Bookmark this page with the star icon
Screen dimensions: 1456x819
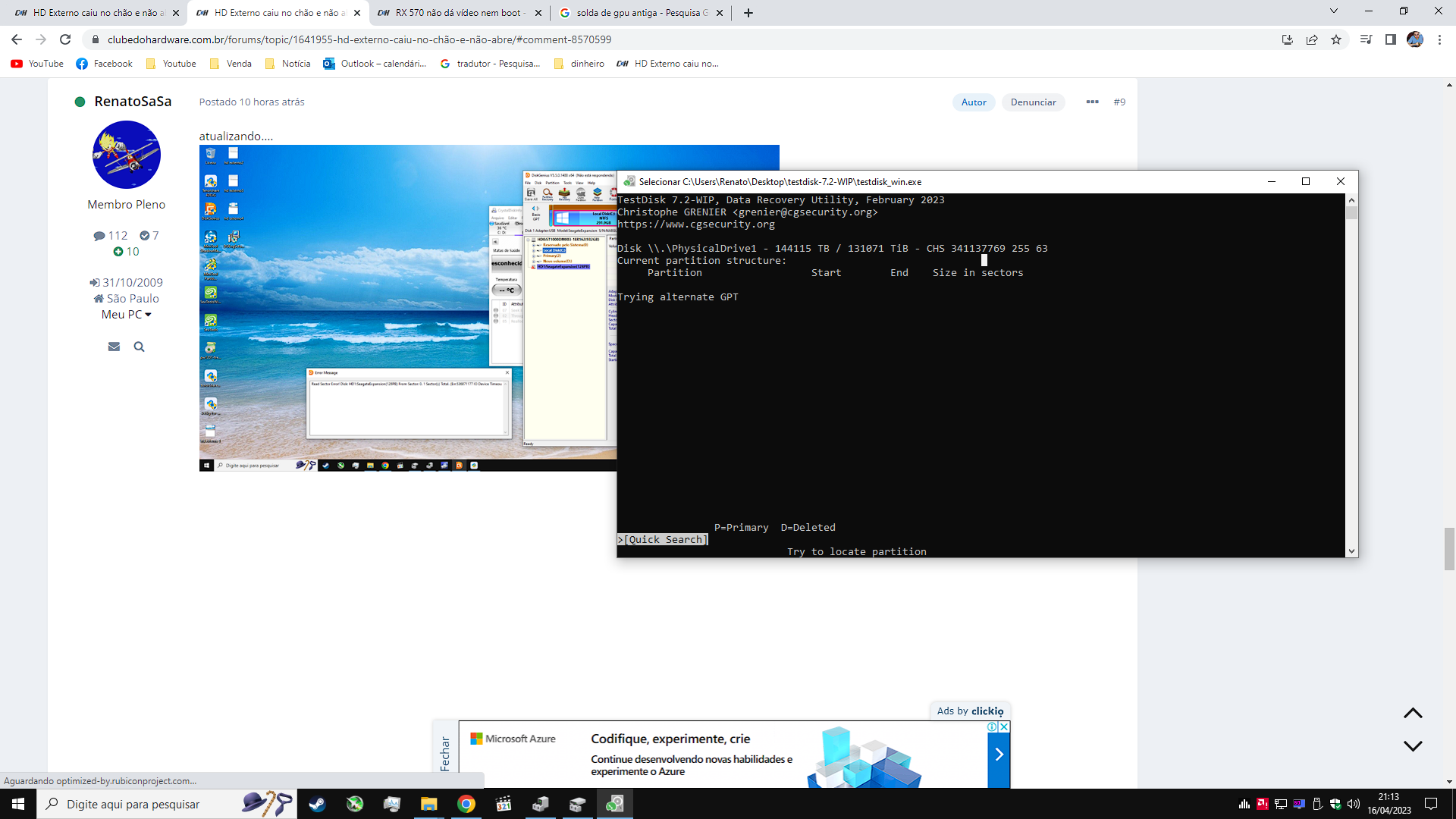pos(1336,39)
